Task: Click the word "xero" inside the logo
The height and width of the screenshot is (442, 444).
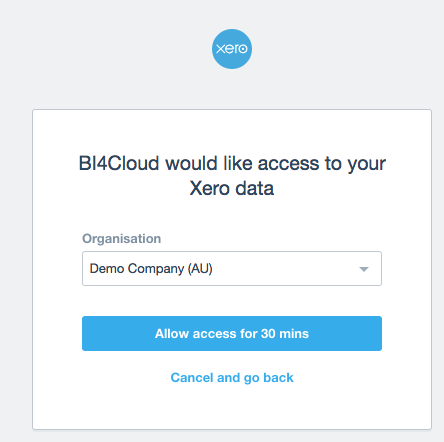Action: pyautogui.click(x=232, y=49)
